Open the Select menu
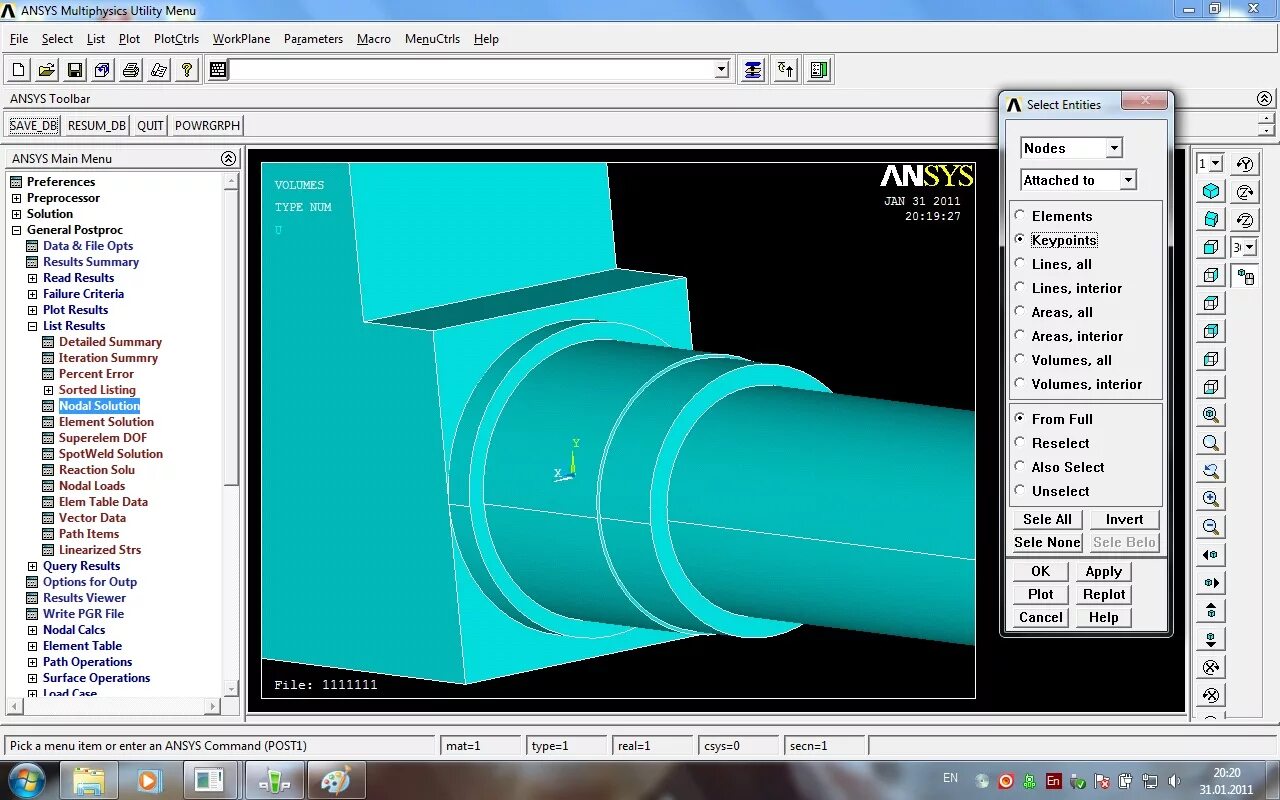 point(57,39)
